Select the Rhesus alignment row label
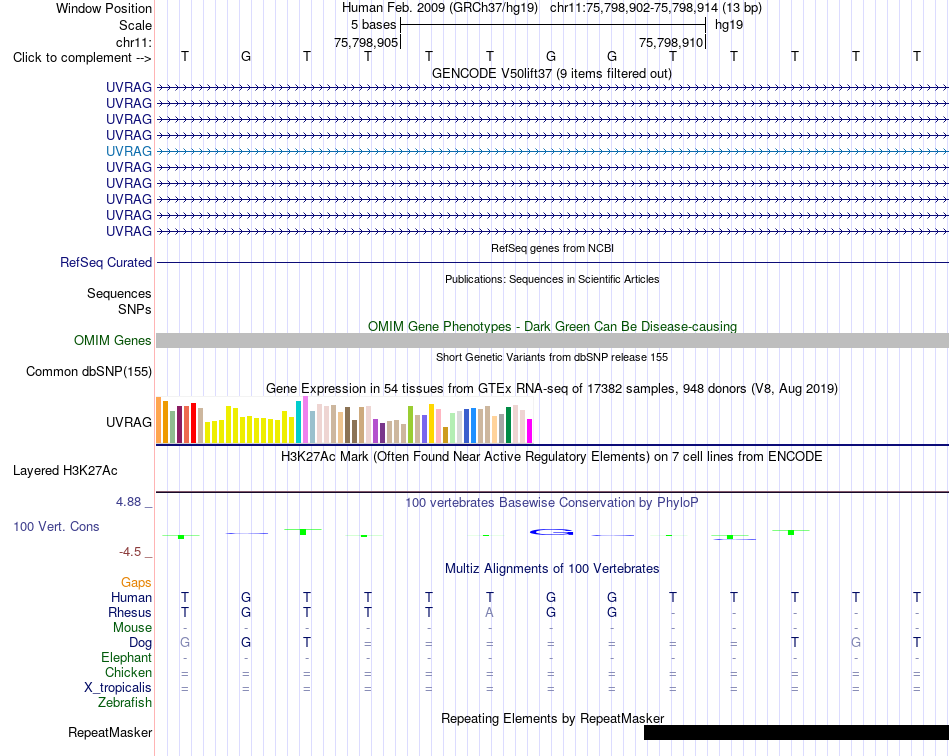 pos(130,612)
